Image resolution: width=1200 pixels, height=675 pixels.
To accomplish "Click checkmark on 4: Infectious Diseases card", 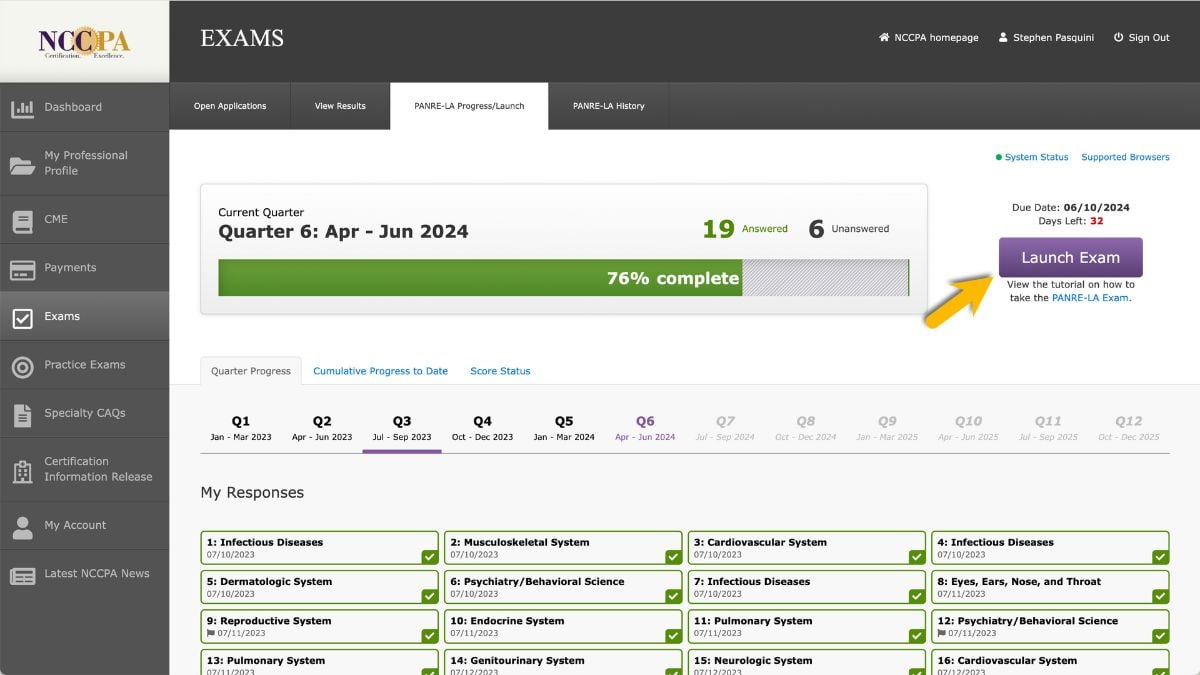I will tap(1160, 557).
